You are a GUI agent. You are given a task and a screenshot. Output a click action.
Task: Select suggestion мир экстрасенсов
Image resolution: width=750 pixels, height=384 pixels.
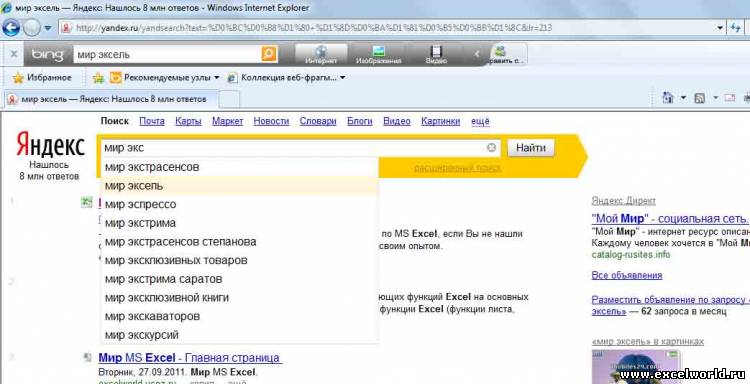tap(240, 167)
